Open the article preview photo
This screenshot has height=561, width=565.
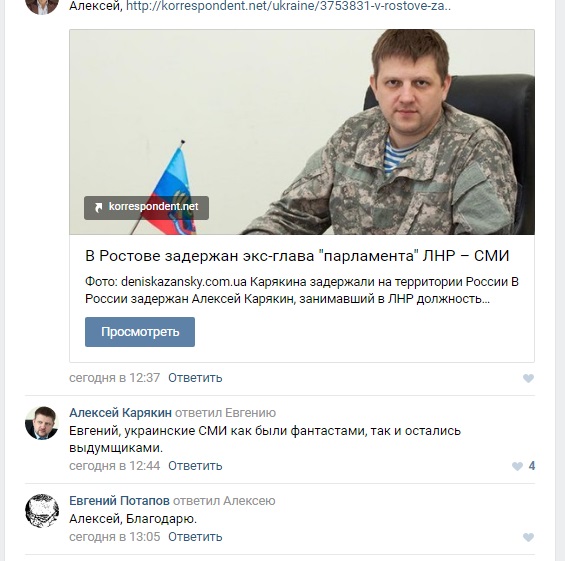[x=302, y=132]
